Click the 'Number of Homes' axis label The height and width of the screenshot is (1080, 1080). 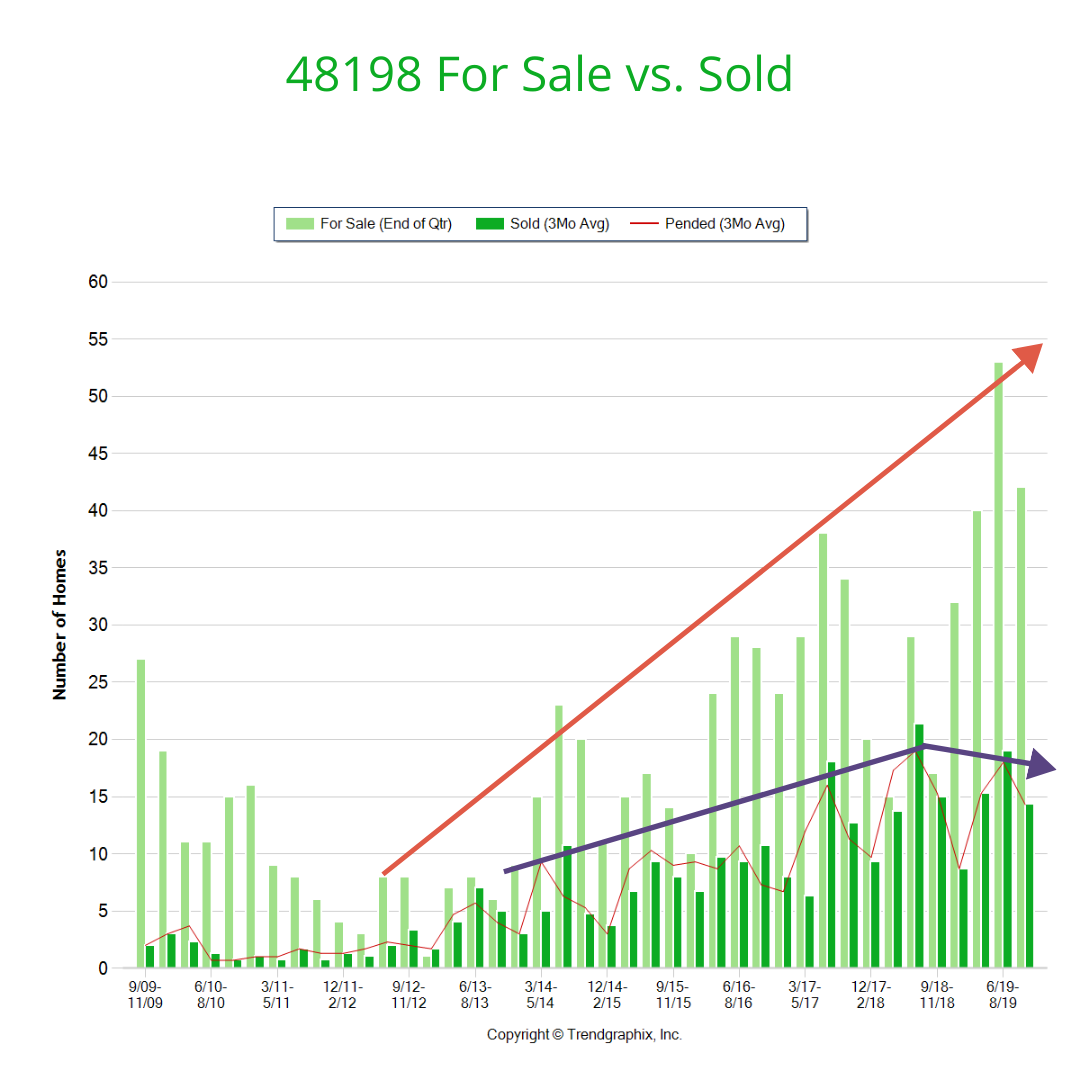pyautogui.click(x=60, y=624)
